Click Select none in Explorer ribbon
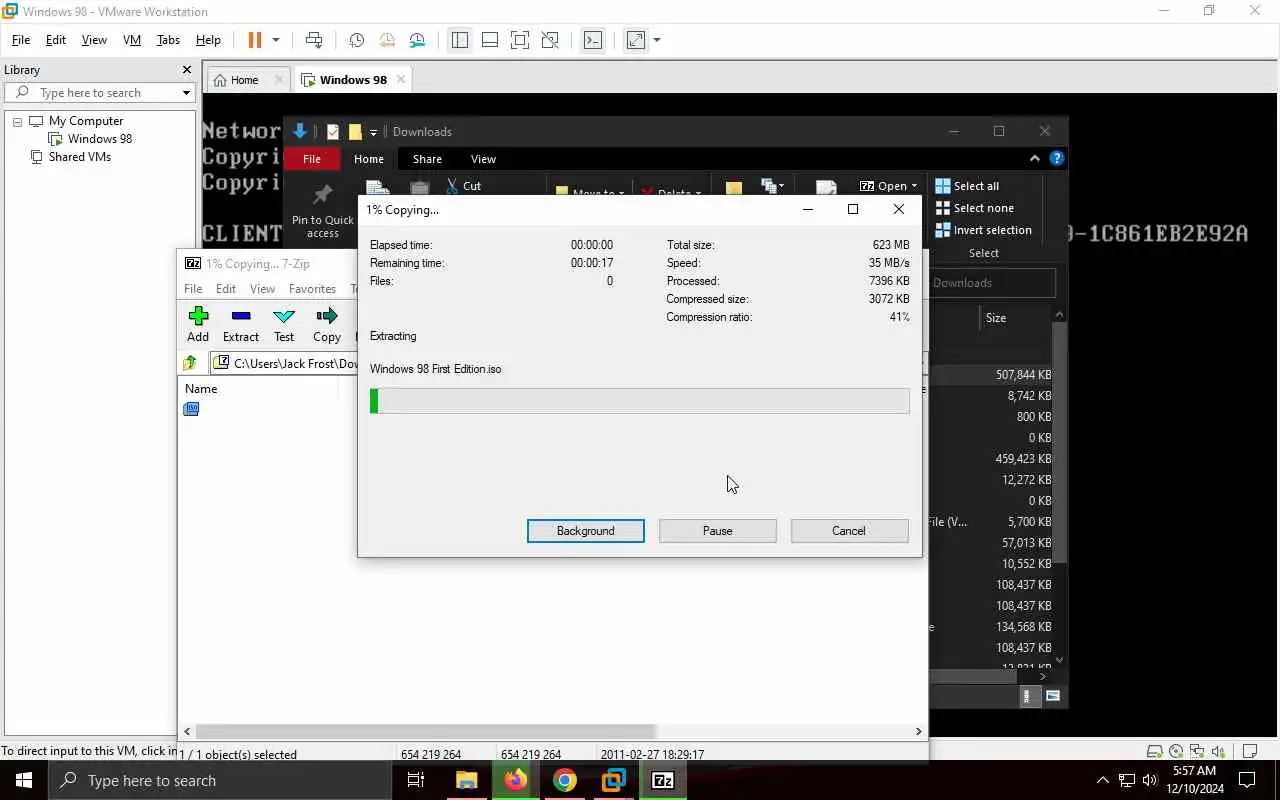 tap(974, 208)
